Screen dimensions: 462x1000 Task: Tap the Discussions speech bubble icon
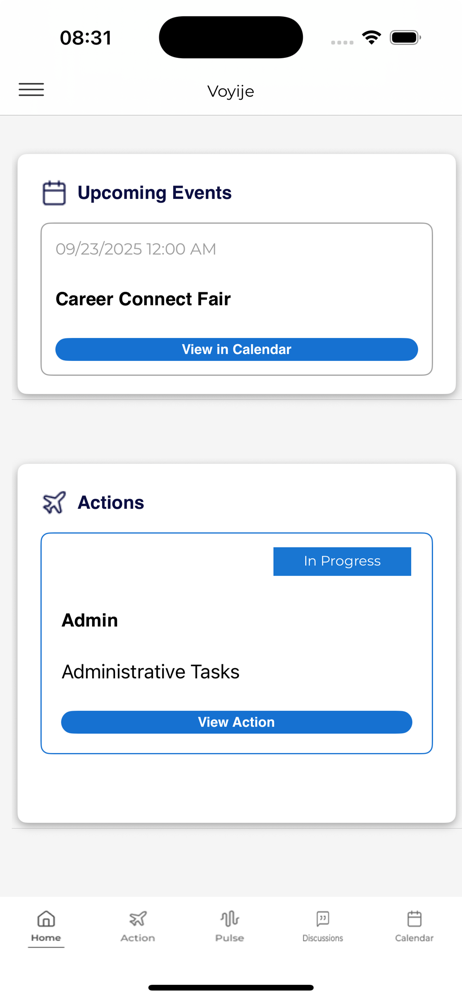click(x=323, y=919)
